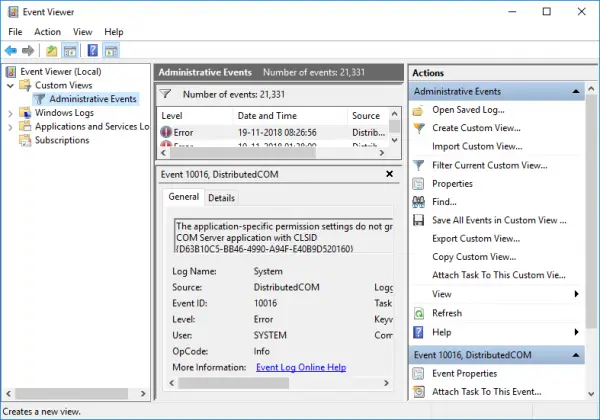Switch to the General tab
The height and width of the screenshot is (420, 600).
point(183,197)
